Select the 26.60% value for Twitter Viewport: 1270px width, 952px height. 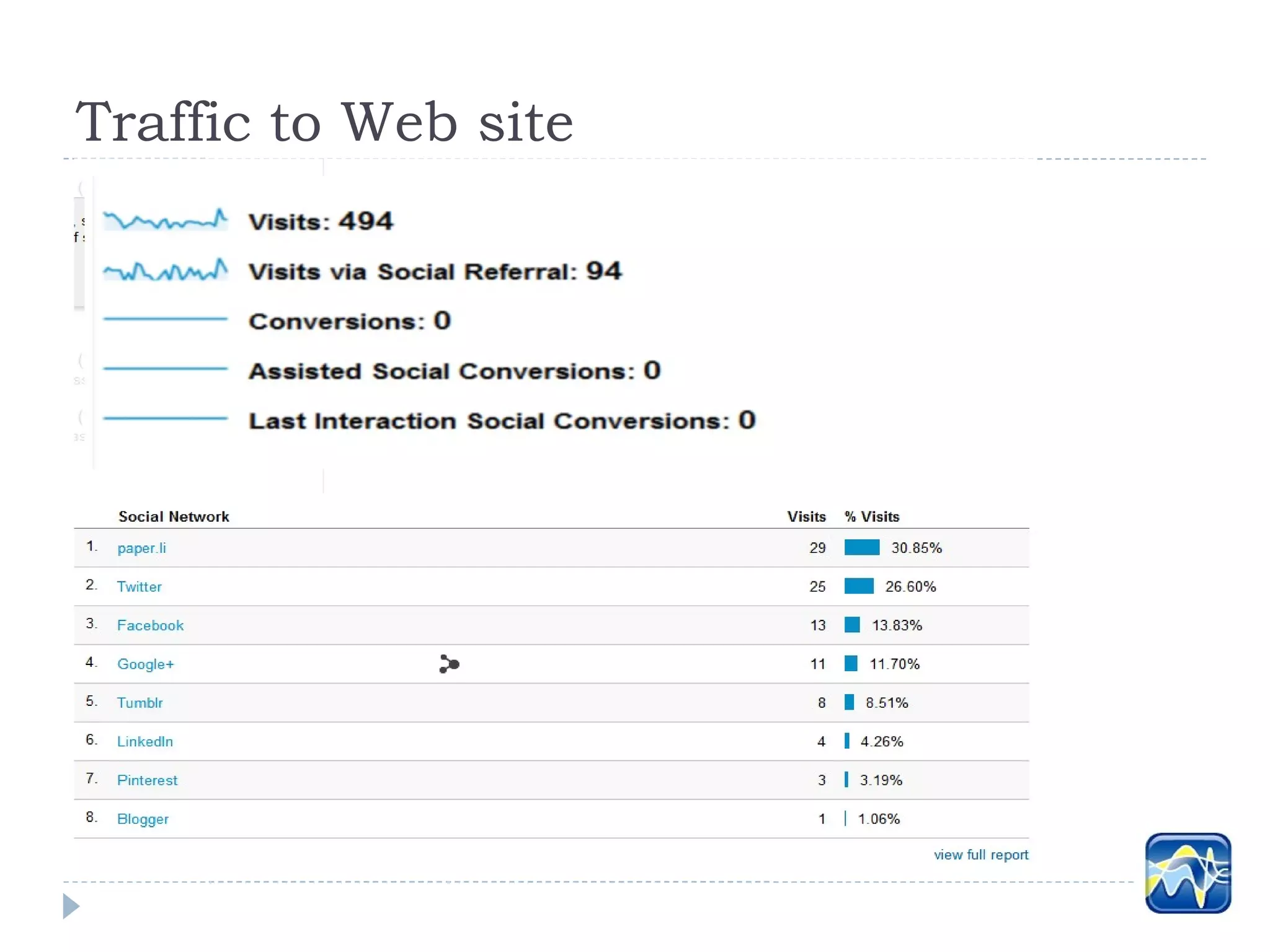[x=910, y=586]
